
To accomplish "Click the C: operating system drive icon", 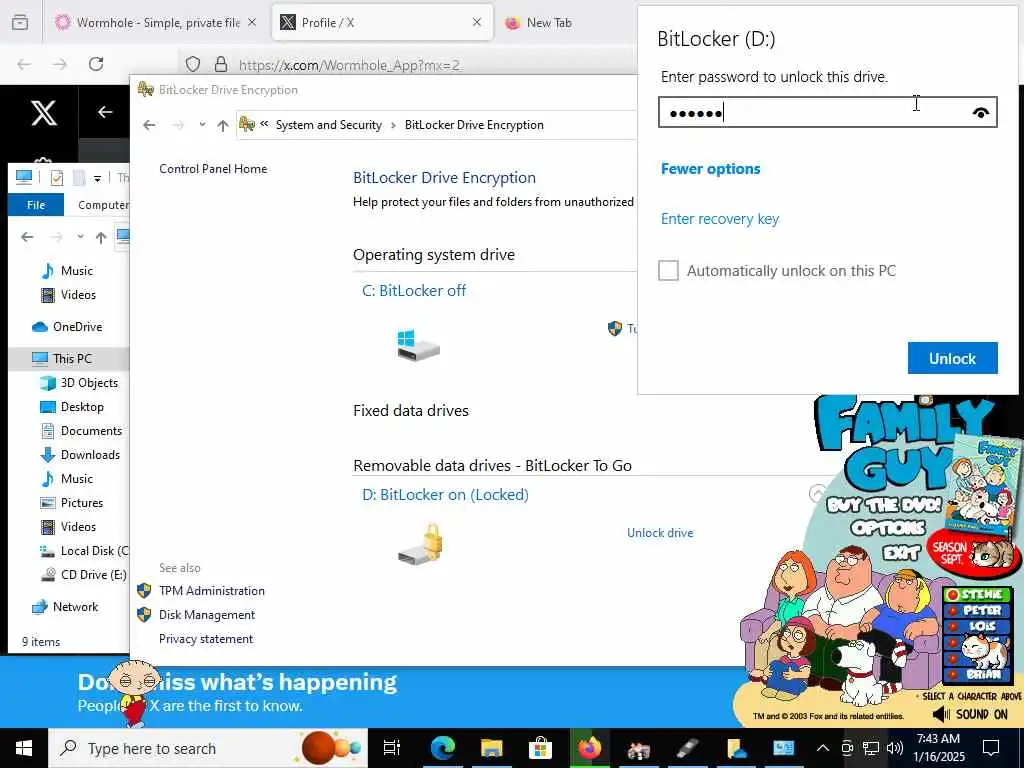I will click(418, 345).
